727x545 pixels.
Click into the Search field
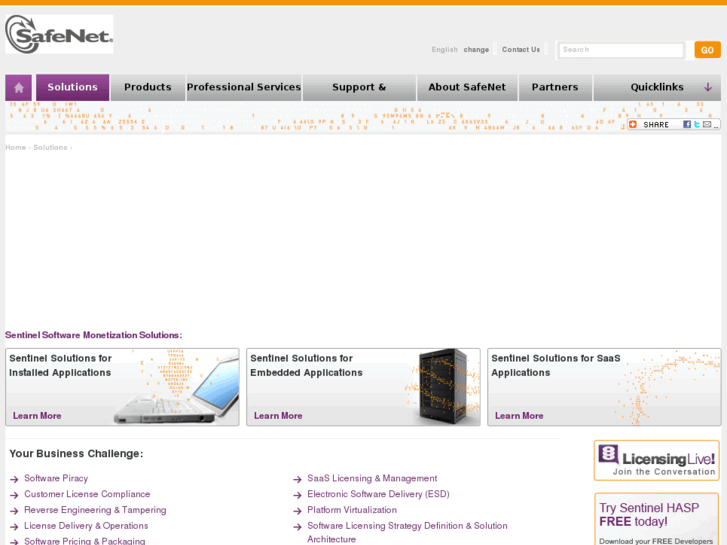pyautogui.click(x=621, y=50)
